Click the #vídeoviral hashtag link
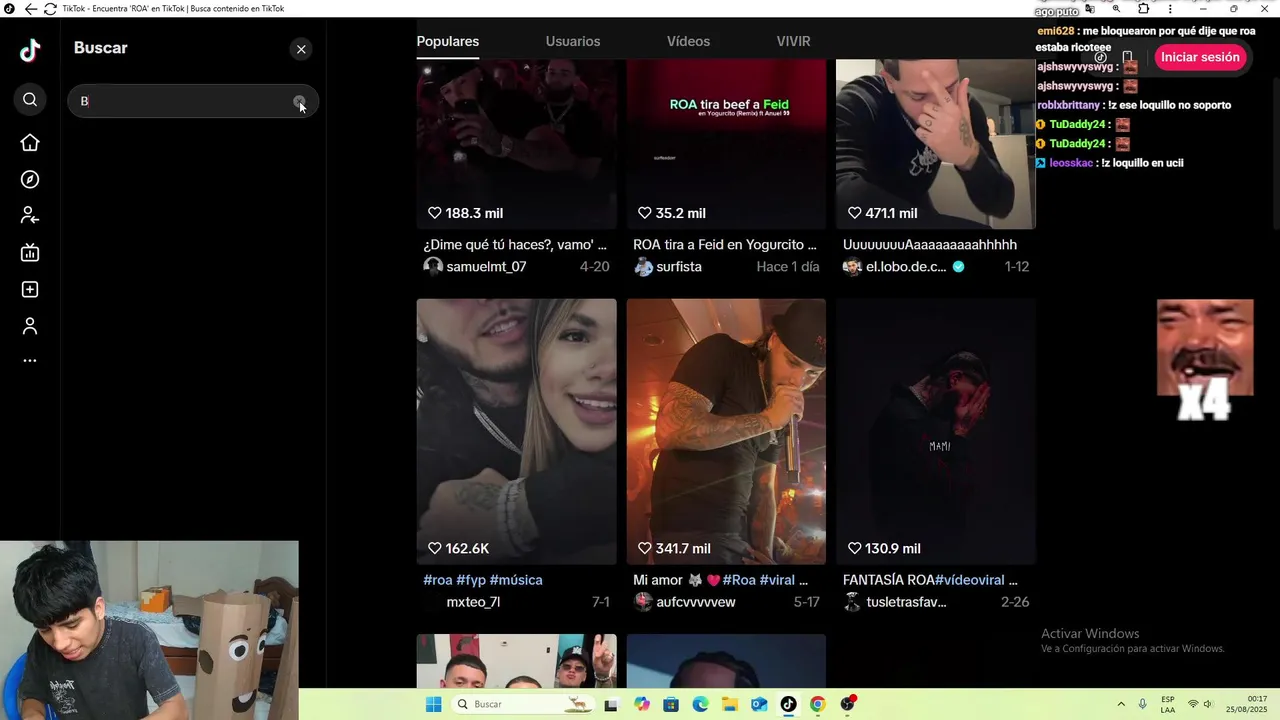The width and height of the screenshot is (1280, 720). click(x=970, y=580)
